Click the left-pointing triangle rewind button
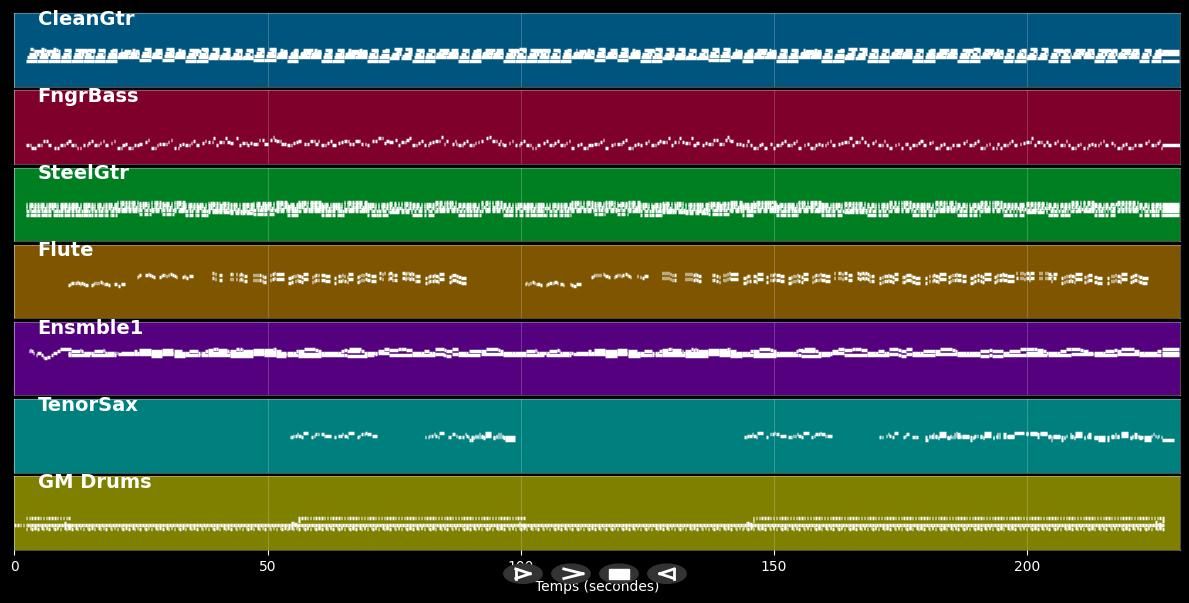The width and height of the screenshot is (1189, 603). pos(667,574)
